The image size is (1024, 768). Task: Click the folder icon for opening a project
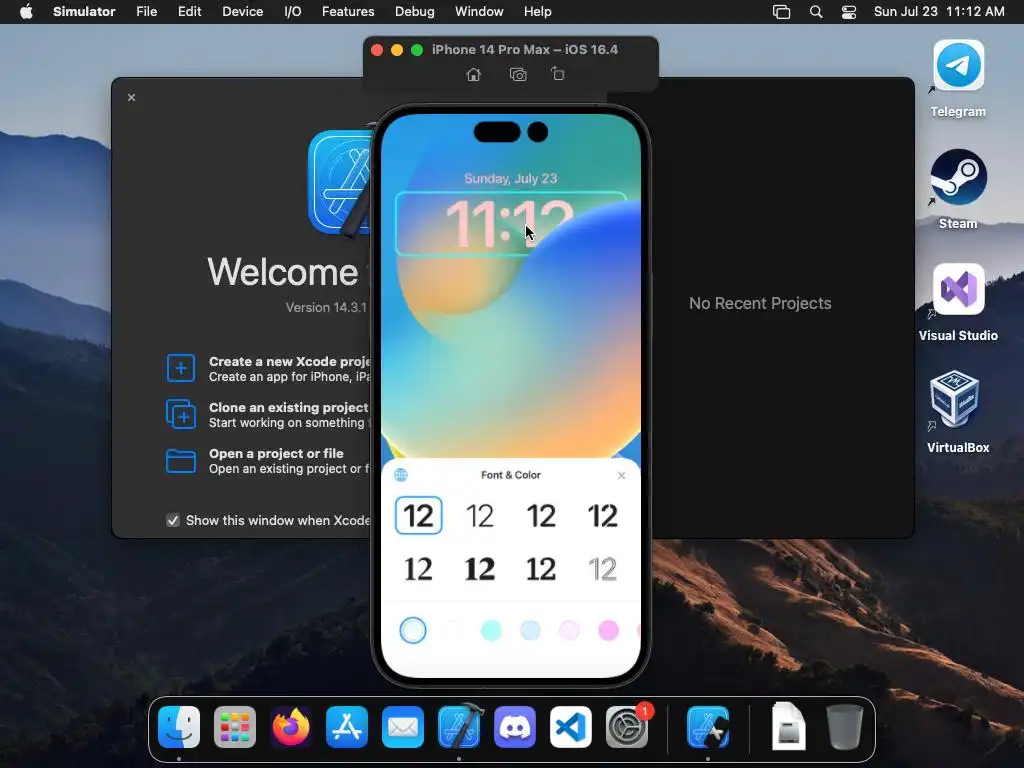point(181,460)
